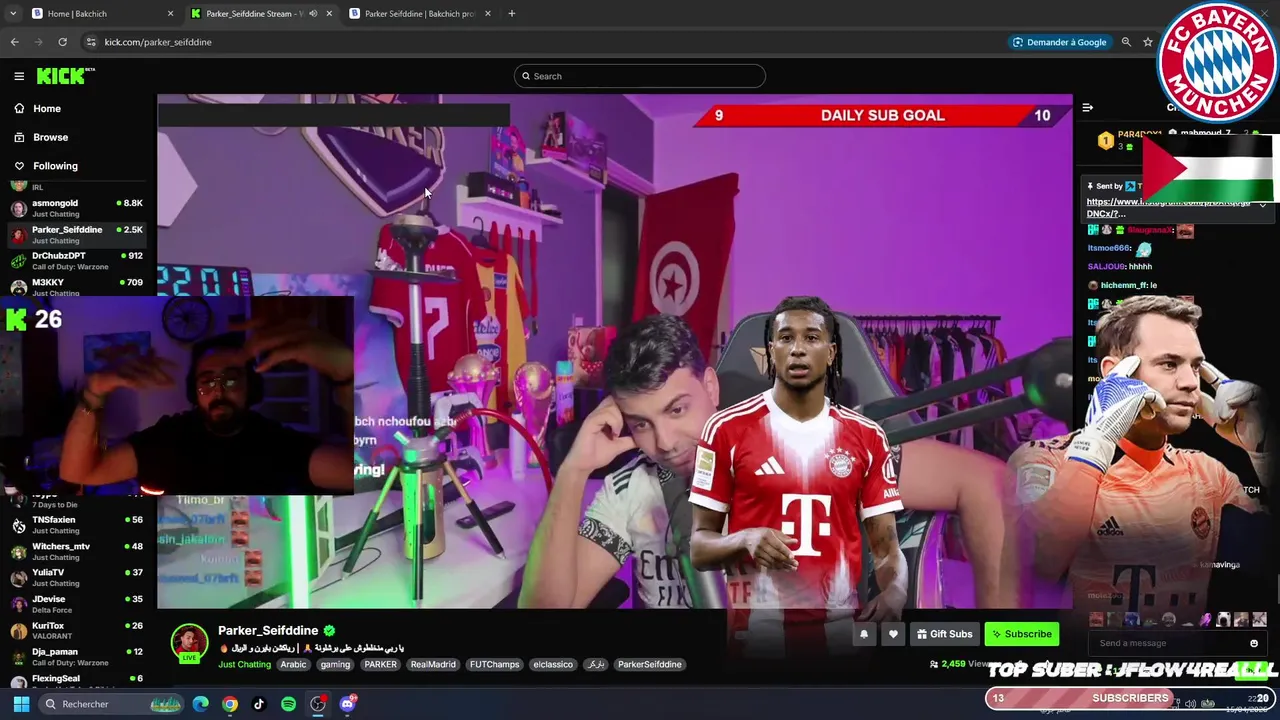Open the Just Chatting category link
This screenshot has width=1280, height=720.
244,664
